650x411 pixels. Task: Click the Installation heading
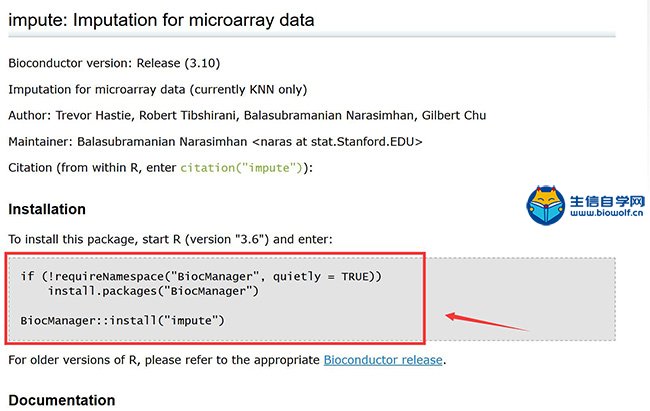pos(47,209)
